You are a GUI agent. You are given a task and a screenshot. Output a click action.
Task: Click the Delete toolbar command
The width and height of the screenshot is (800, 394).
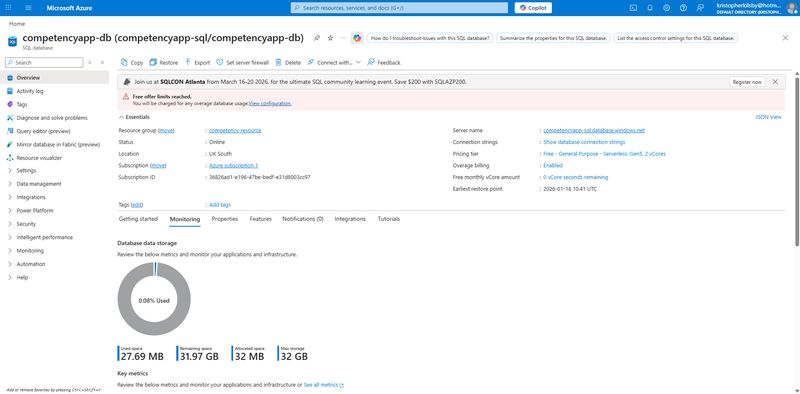[288, 62]
